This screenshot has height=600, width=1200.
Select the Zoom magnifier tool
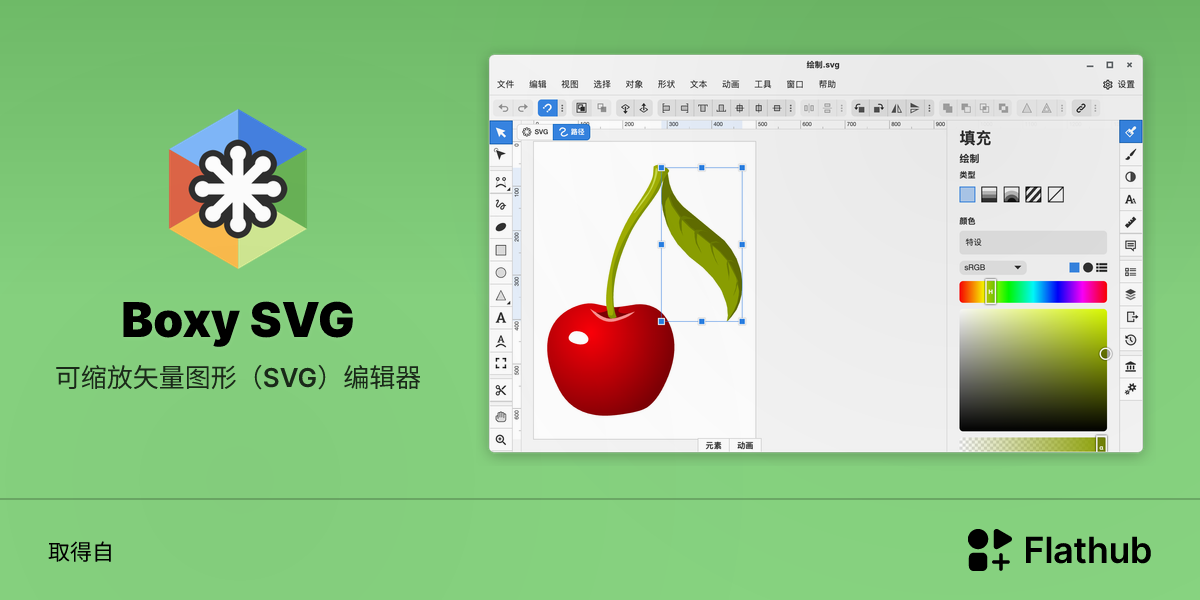click(501, 439)
